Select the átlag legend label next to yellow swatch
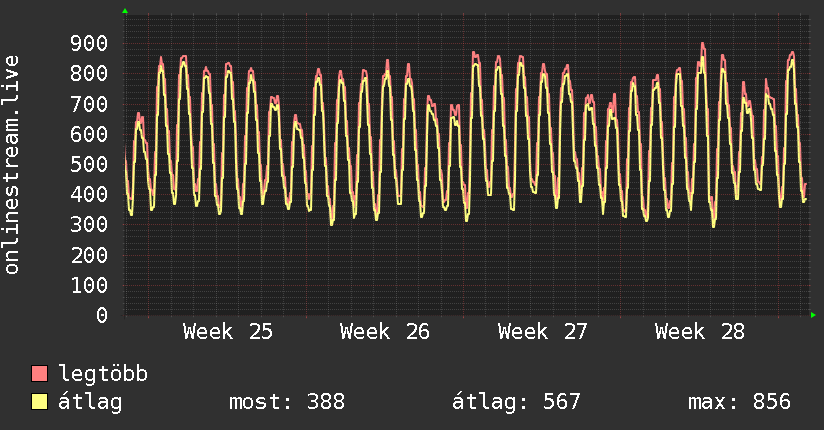Image resolution: width=824 pixels, height=430 pixels. click(90, 402)
